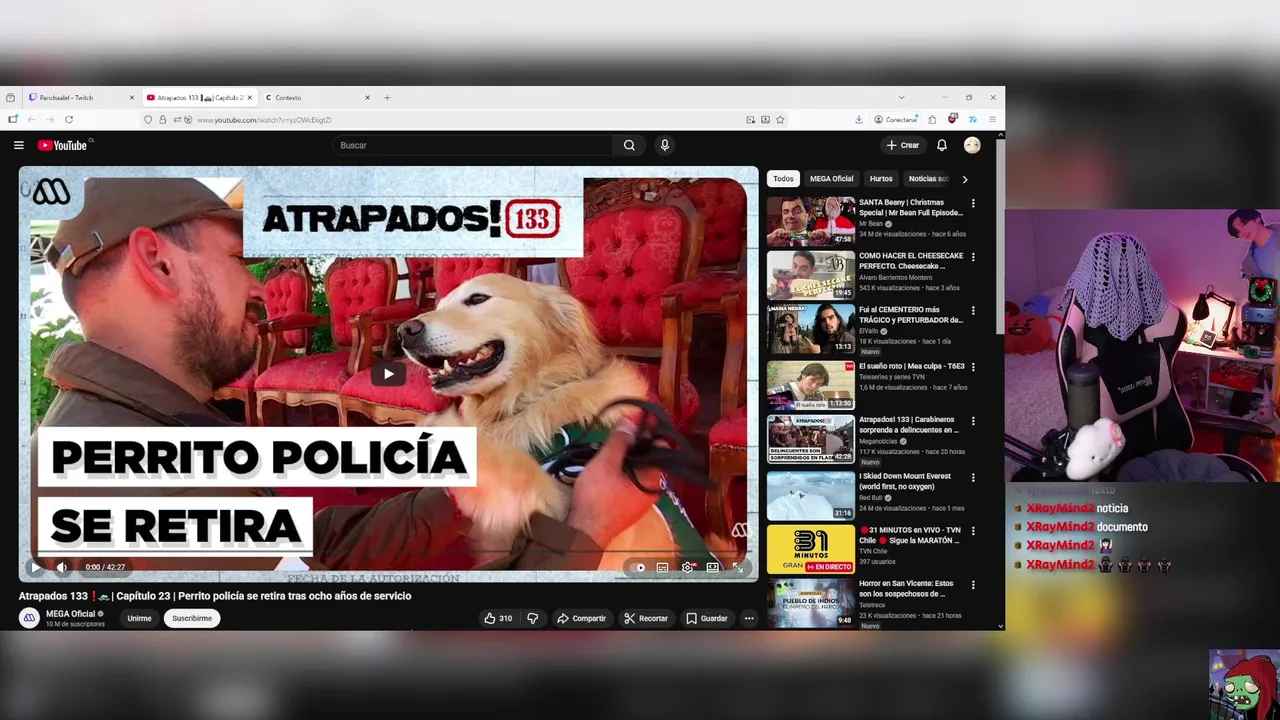
Task: Bookmark the page with the star icon
Action: [x=780, y=120]
